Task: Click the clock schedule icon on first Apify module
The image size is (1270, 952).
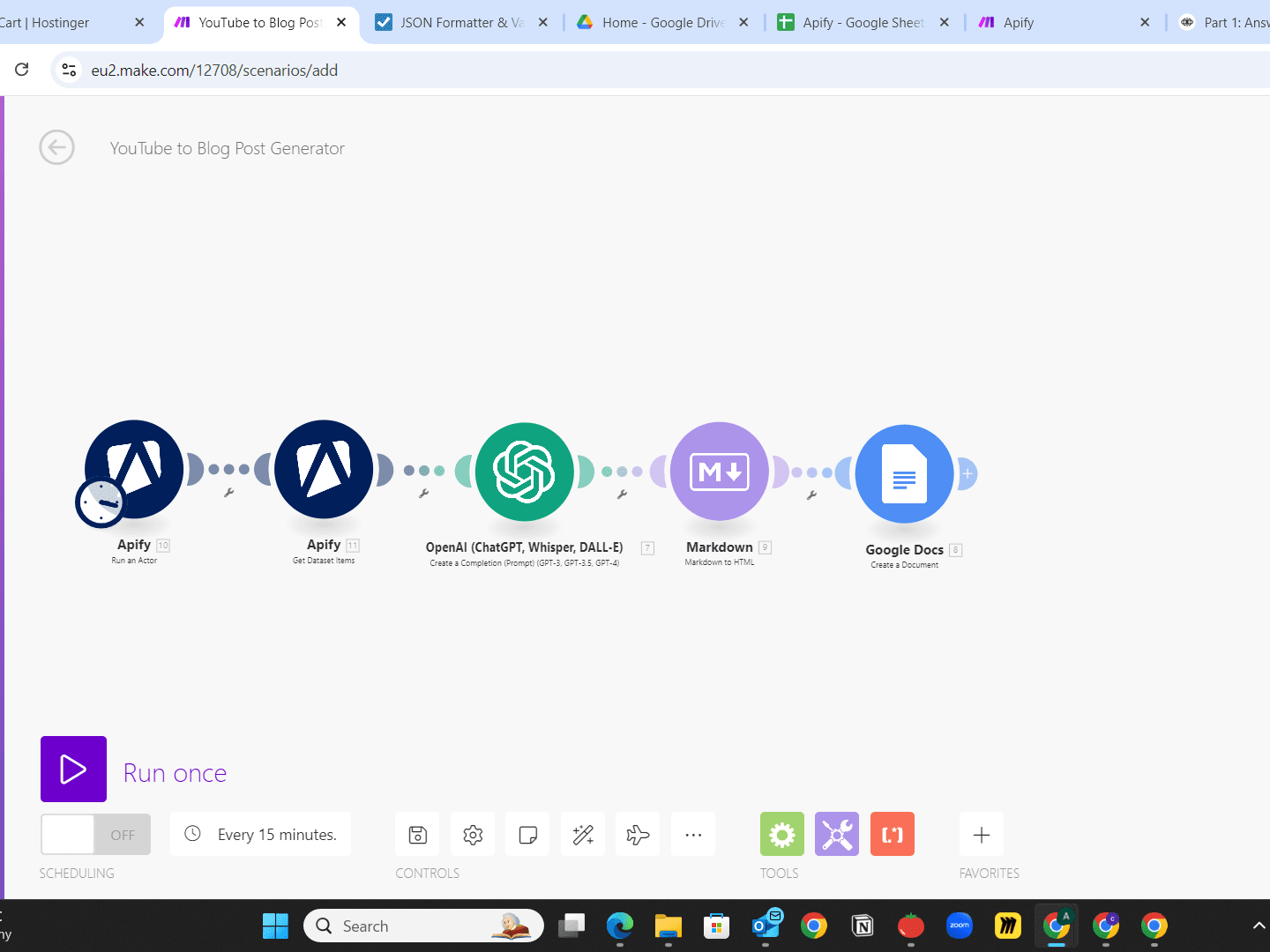Action: pyautogui.click(x=101, y=502)
